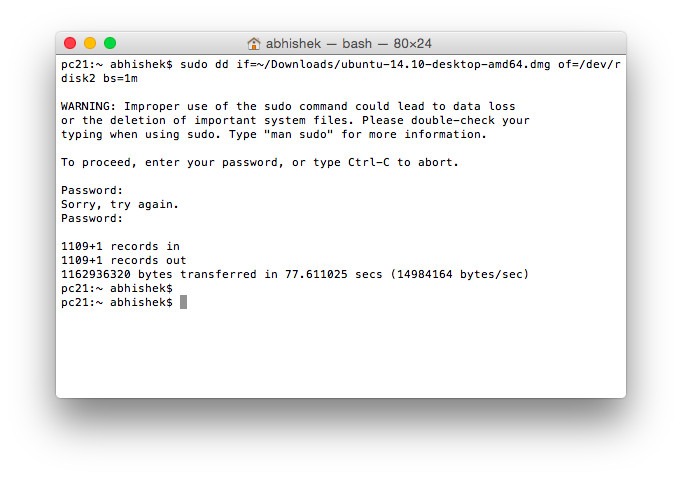Click the blinking cursor block at the last prompt
The width and height of the screenshot is (682, 478).
click(183, 302)
